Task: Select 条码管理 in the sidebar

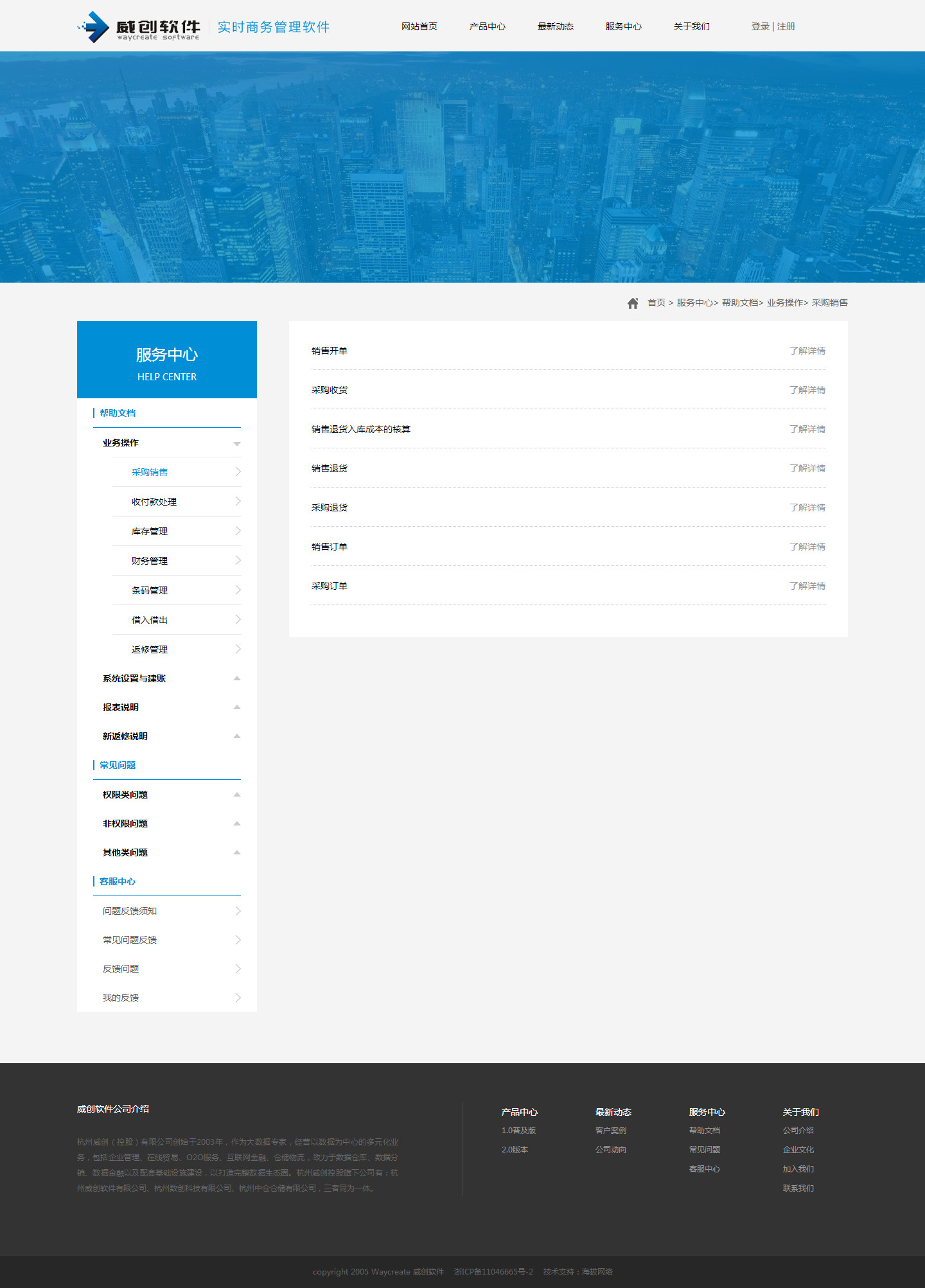Action: click(150, 590)
